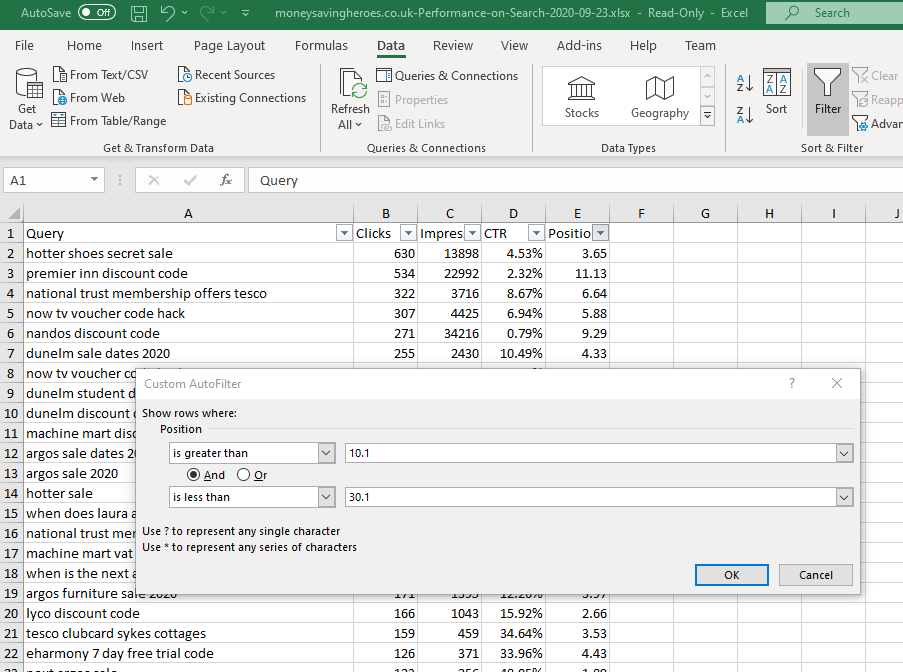Open the View tab
The width and height of the screenshot is (903, 672).
[x=514, y=45]
